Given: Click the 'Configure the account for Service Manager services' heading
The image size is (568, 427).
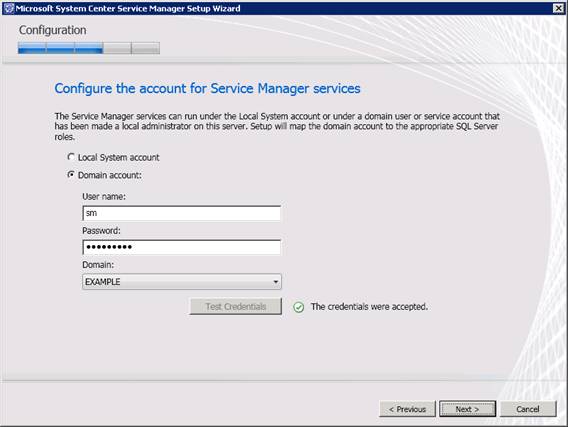Looking at the screenshot, I should pos(207,89).
